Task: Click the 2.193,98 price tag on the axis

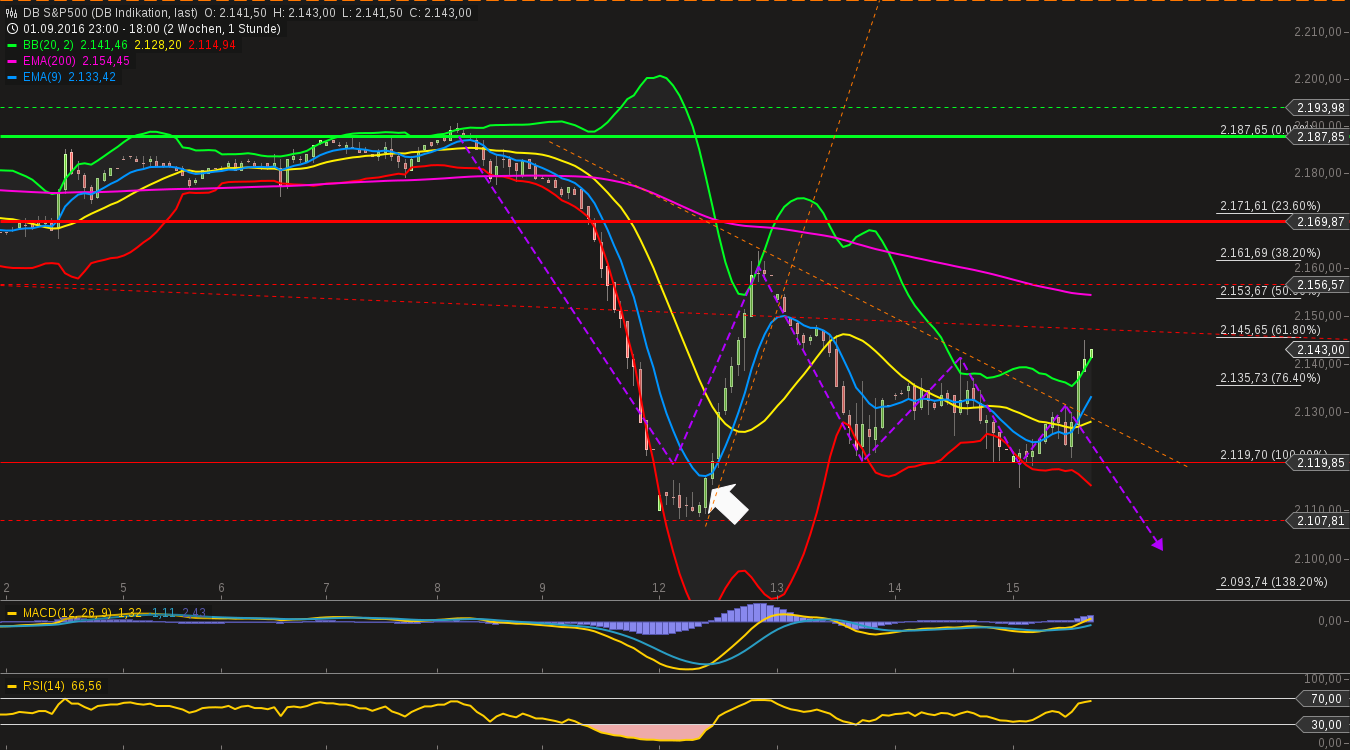Action: click(x=1315, y=108)
